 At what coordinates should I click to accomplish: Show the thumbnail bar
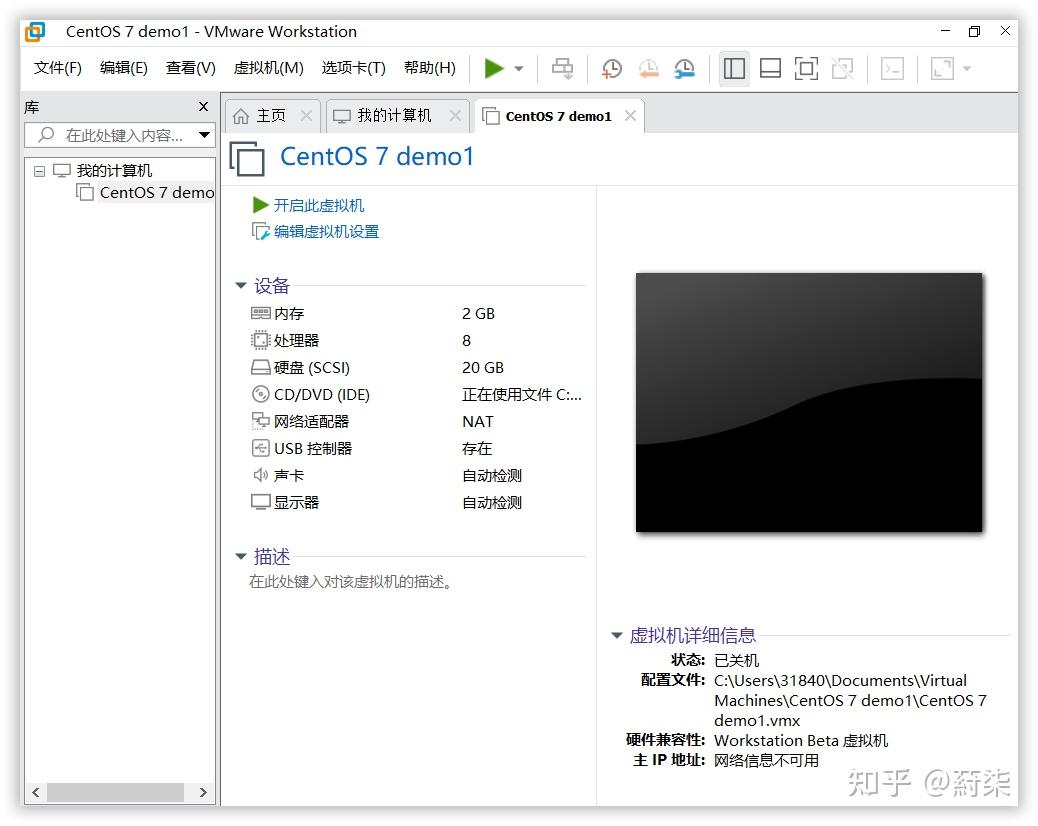(x=769, y=68)
